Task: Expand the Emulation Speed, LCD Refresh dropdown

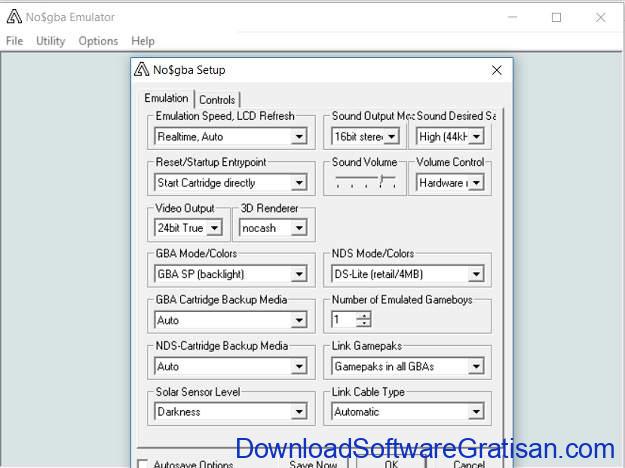Action: [299, 137]
